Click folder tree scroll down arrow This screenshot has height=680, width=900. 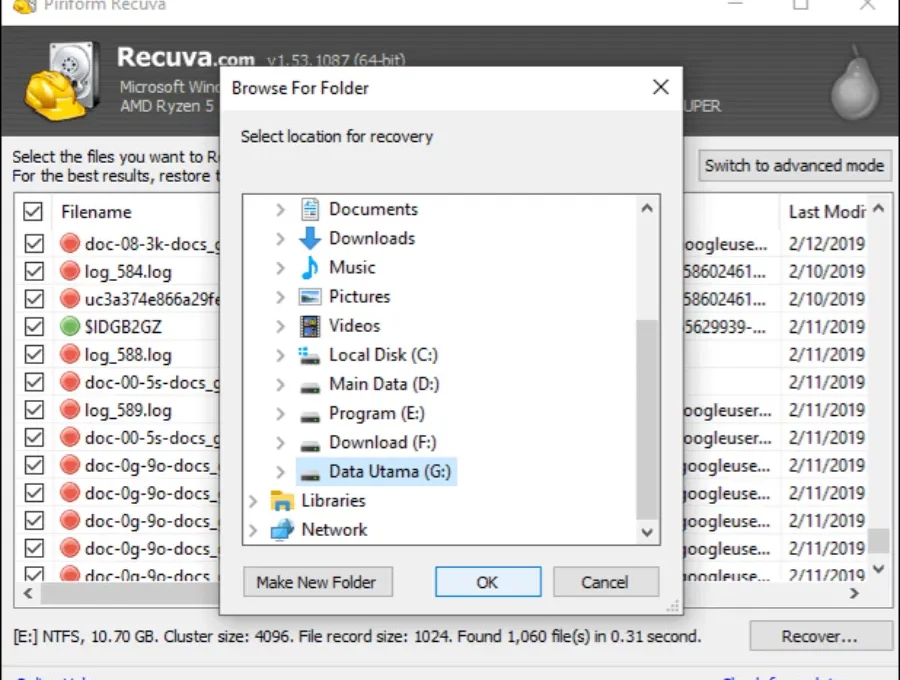point(647,533)
